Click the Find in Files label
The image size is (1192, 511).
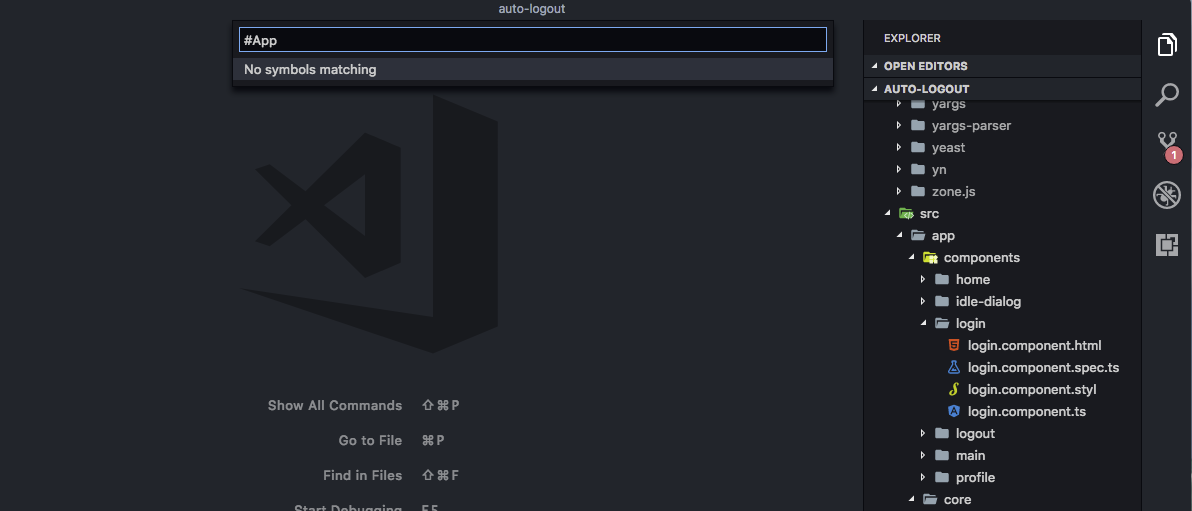[363, 475]
